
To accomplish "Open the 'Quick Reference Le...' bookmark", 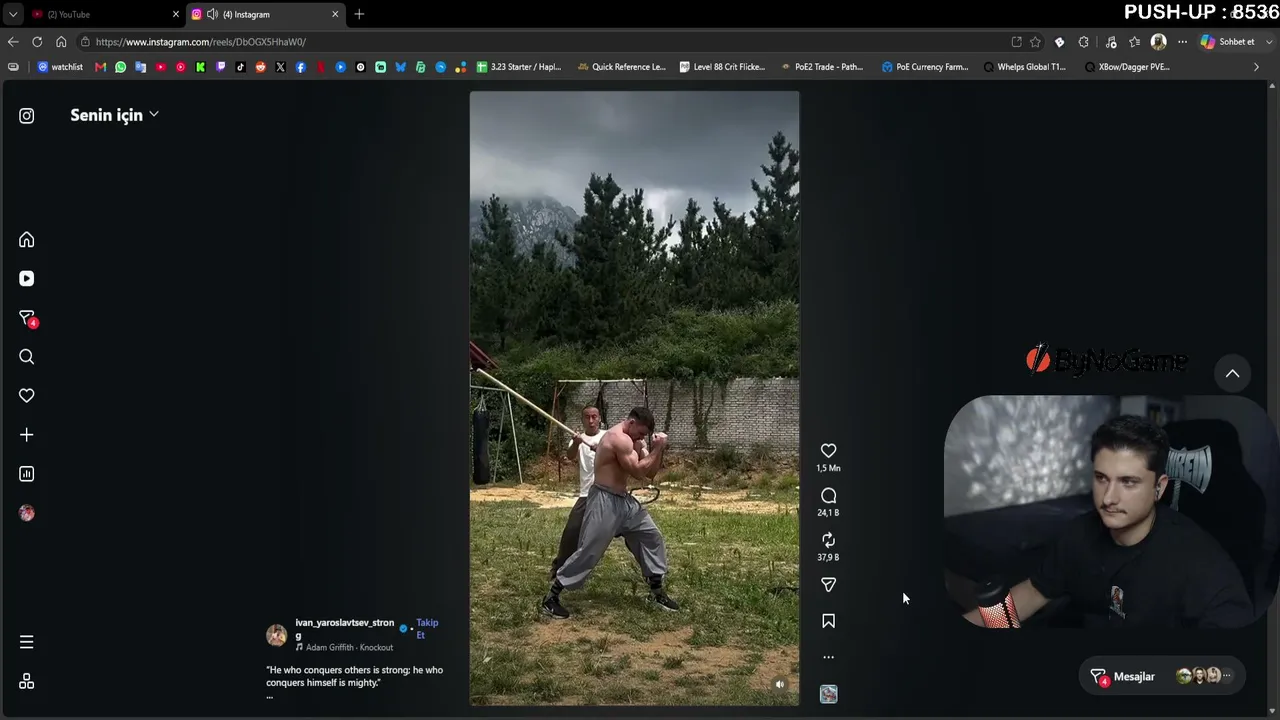I will pyautogui.click(x=620, y=67).
